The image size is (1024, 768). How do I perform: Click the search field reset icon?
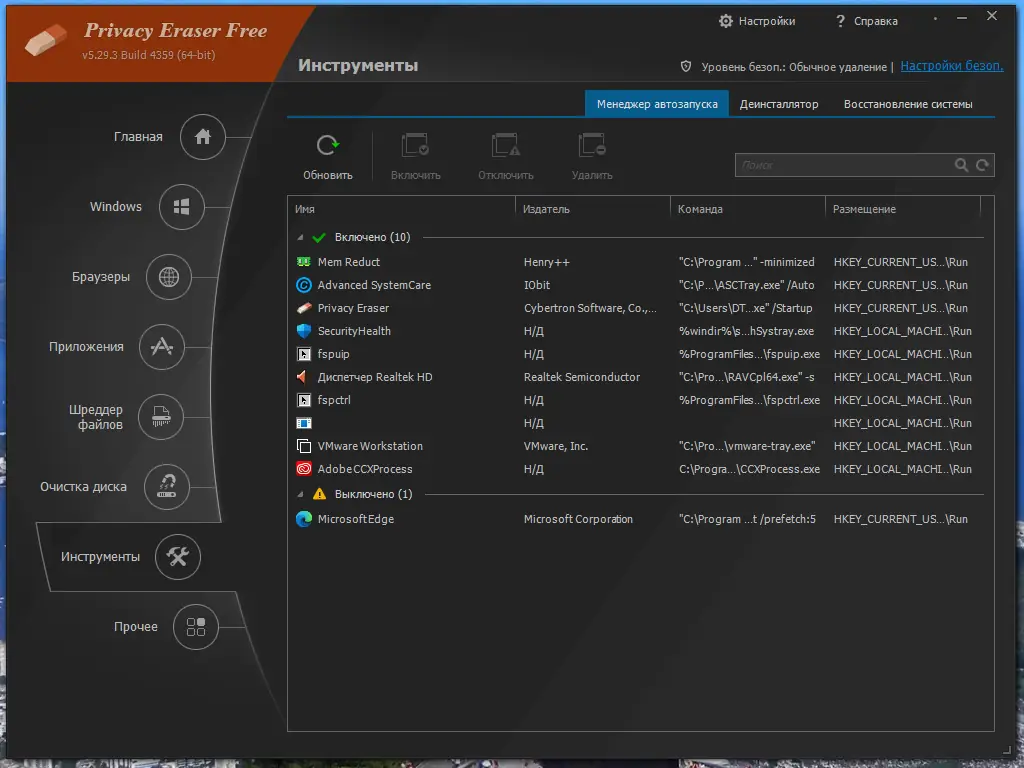pyautogui.click(x=982, y=165)
